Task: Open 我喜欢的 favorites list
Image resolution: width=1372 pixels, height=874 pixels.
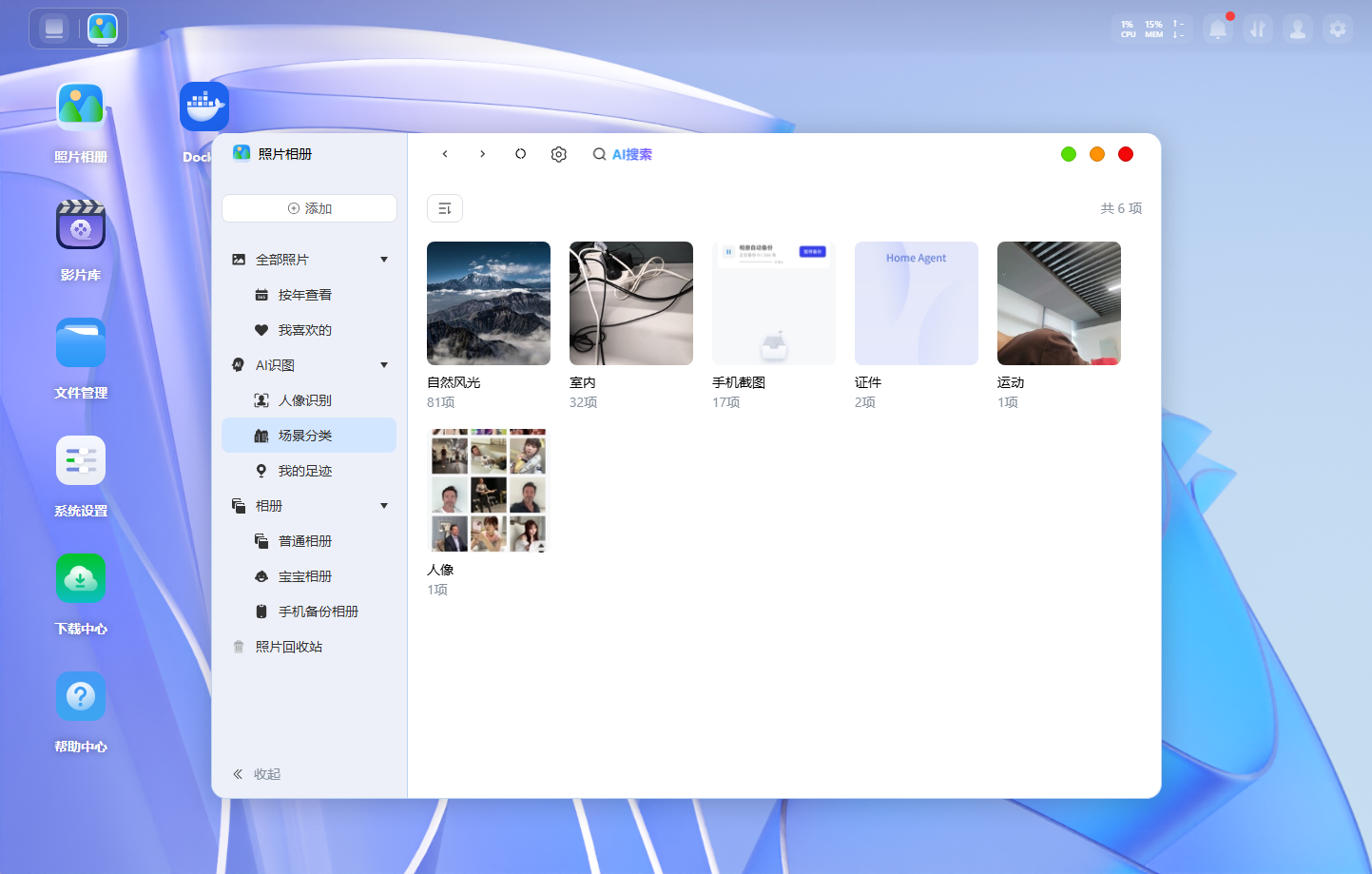Action: 309,330
